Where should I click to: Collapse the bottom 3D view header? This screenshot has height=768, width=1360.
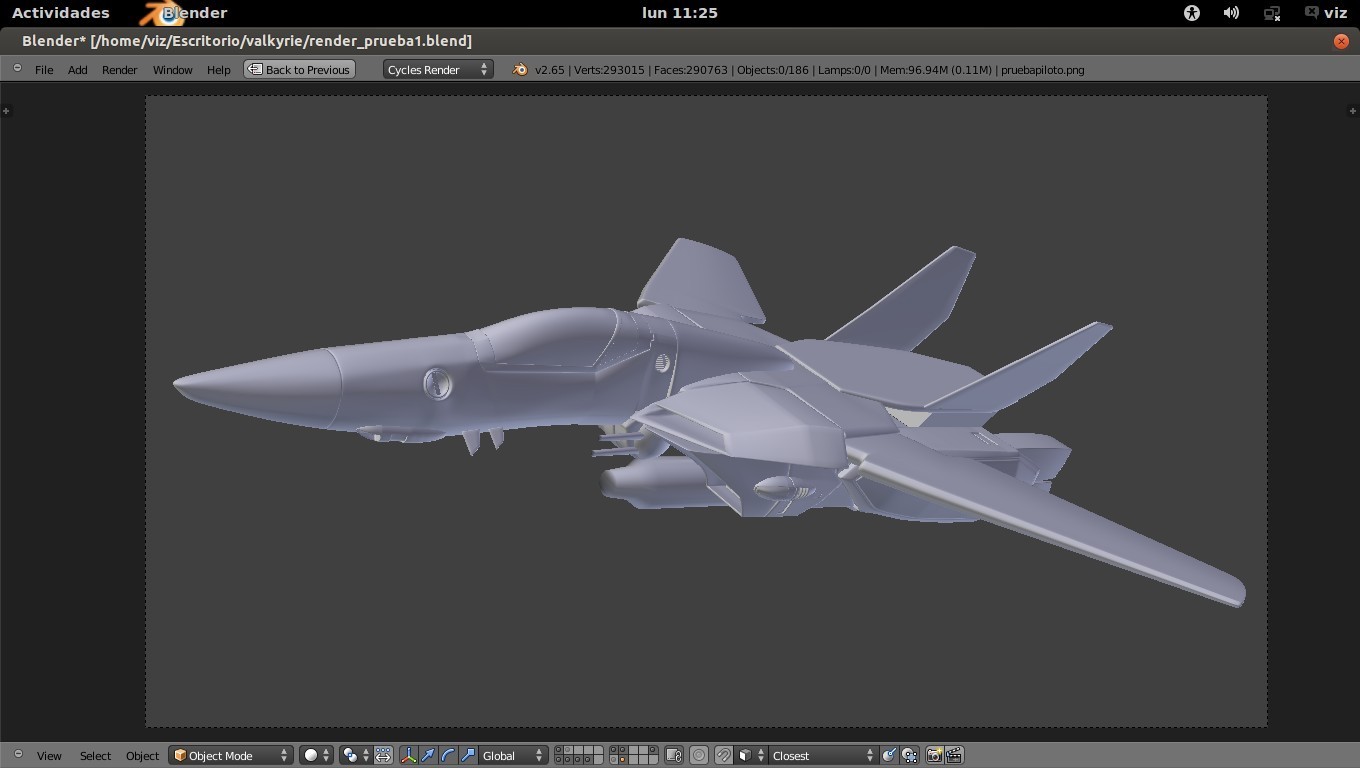click(18, 754)
